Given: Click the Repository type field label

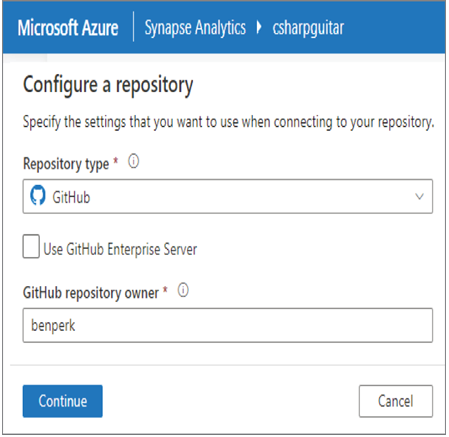Looking at the screenshot, I should [66, 164].
